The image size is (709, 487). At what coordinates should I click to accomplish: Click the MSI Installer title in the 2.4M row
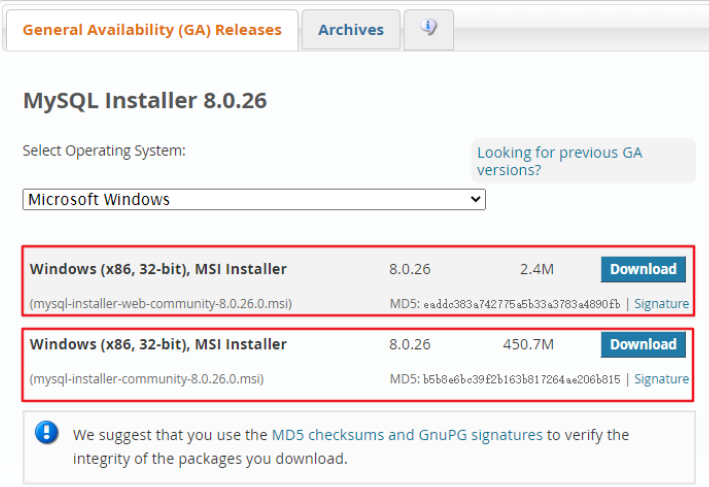[x=158, y=270]
